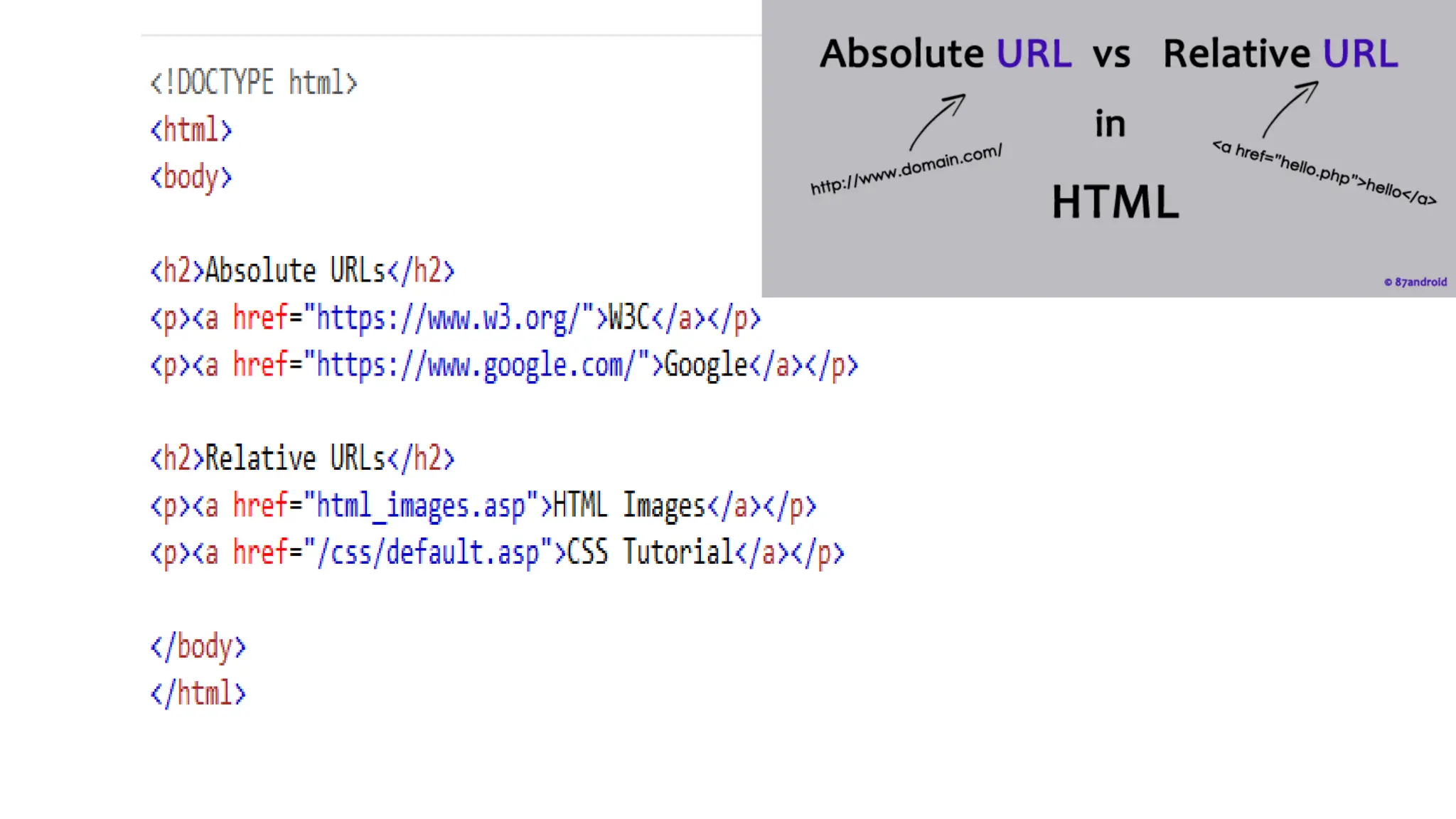Click the closing body tag

198,648
